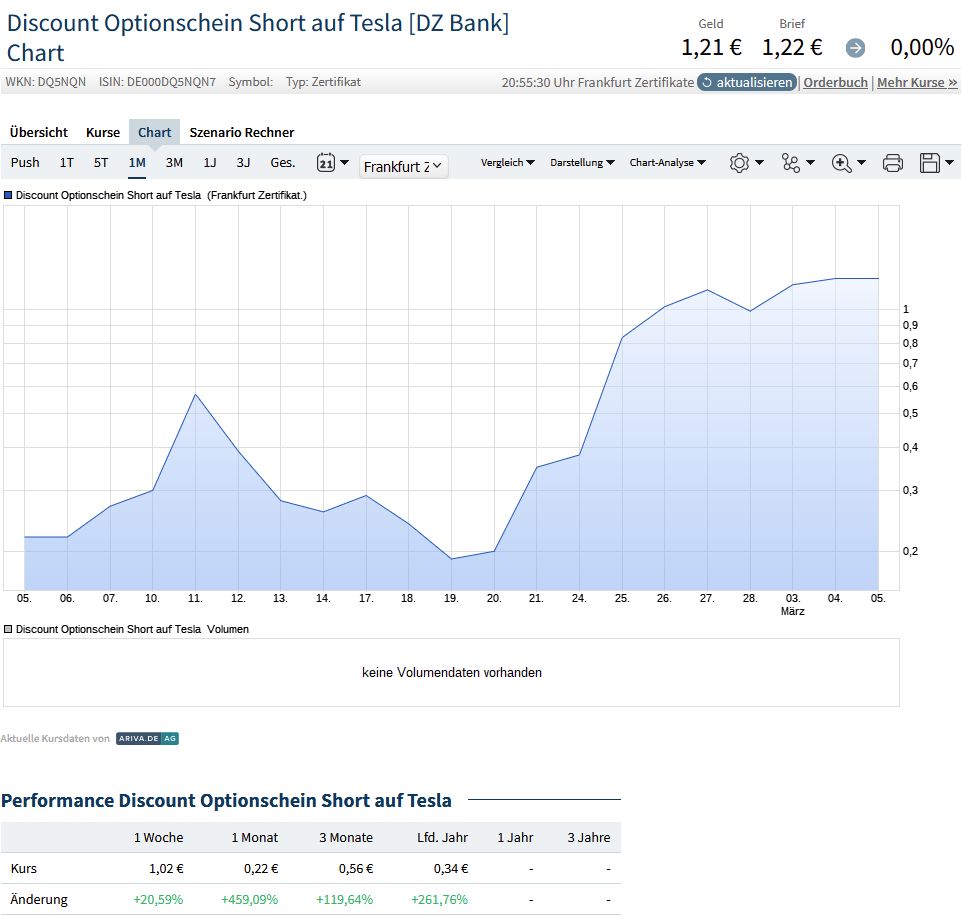
Task: Open the Frankfurt exchange dropdown
Action: point(403,166)
